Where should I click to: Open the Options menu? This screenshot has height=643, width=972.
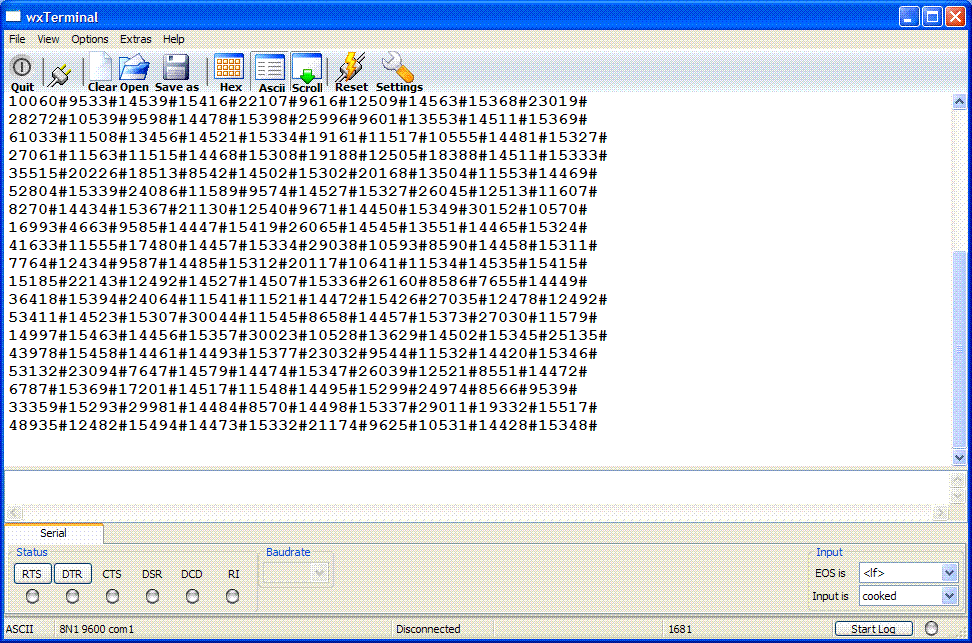90,39
